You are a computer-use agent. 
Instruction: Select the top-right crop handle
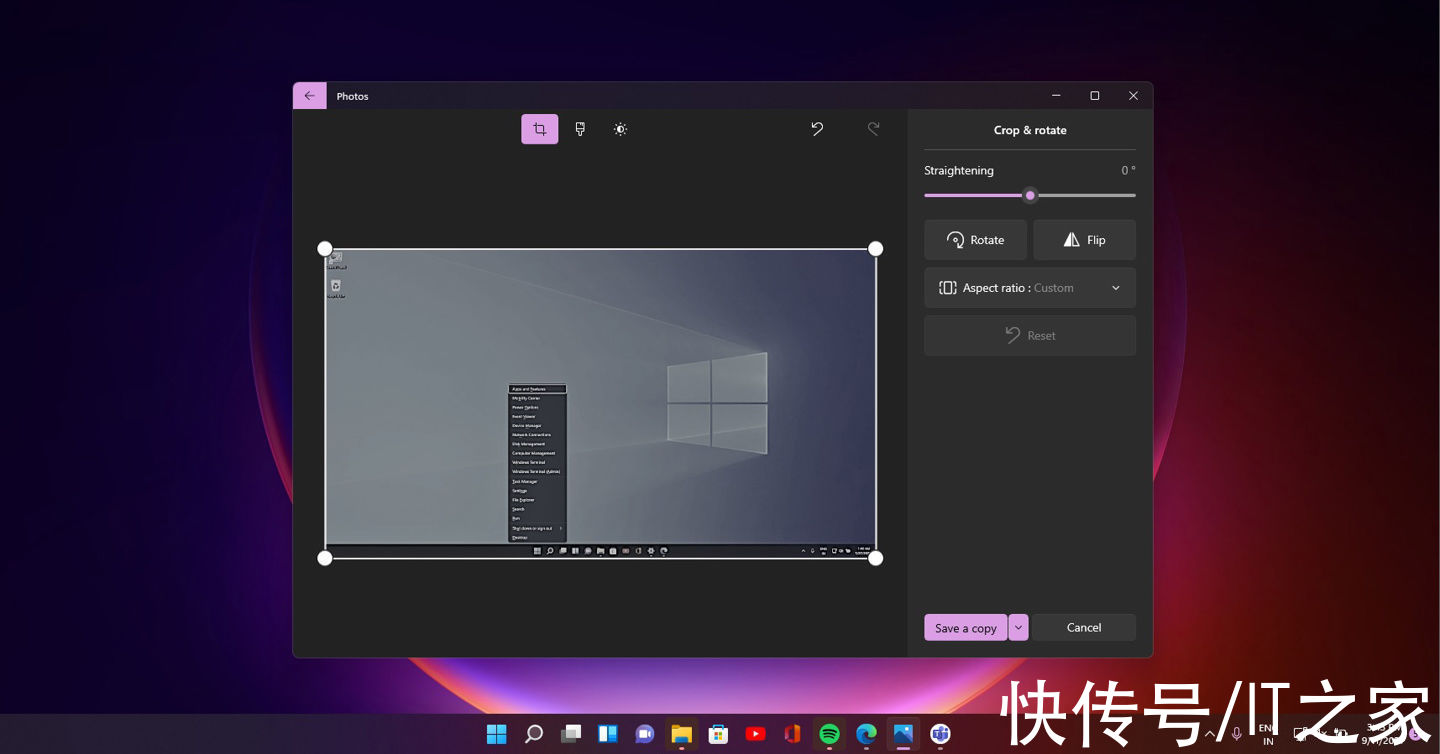(875, 248)
